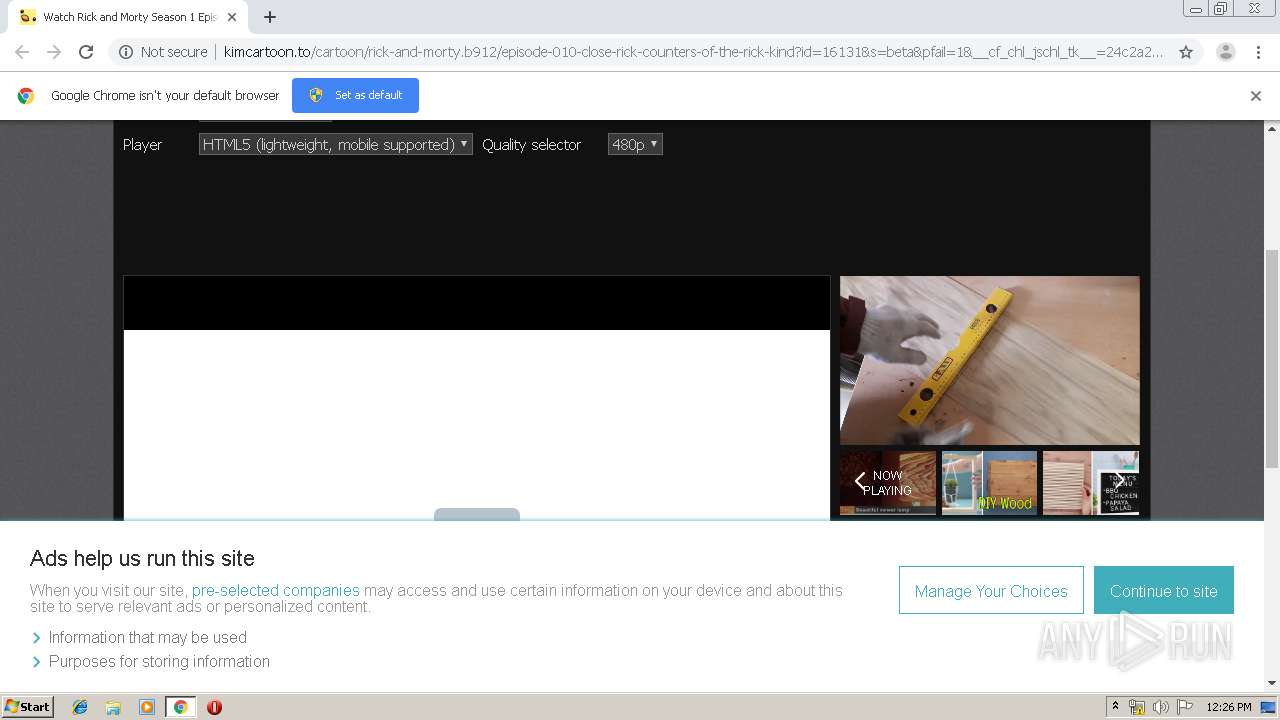Open the Opera icon in taskbar
This screenshot has width=1280, height=720.
coord(214,707)
